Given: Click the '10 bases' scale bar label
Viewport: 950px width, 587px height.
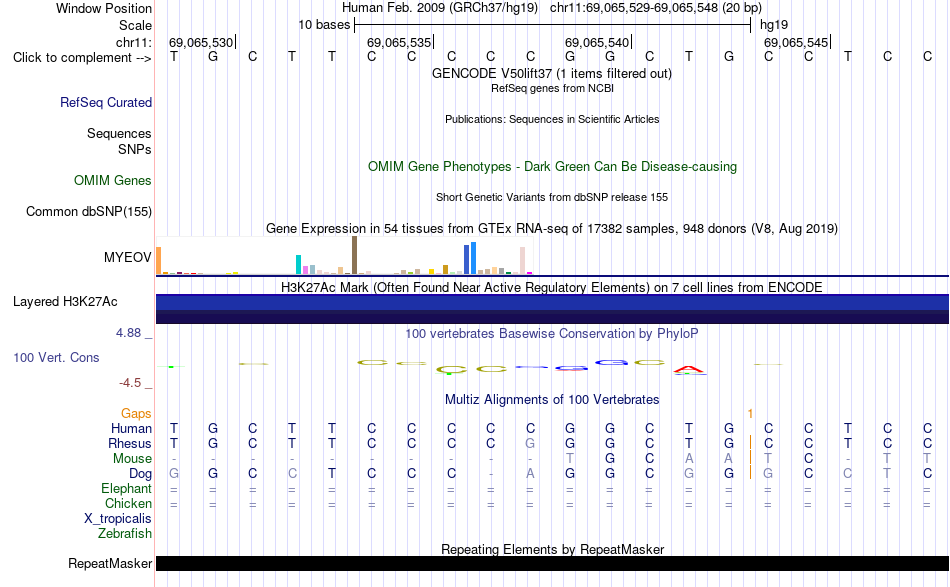Looking at the screenshot, I should point(324,25).
